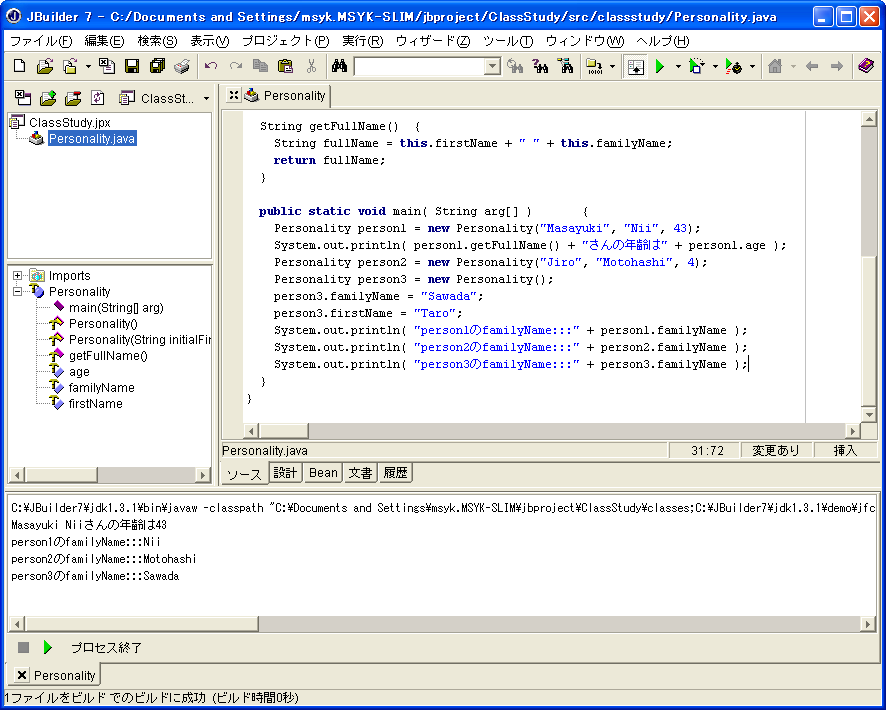This screenshot has width=886, height=710.
Task: Click the Save file floppy icon
Action: (x=132, y=66)
